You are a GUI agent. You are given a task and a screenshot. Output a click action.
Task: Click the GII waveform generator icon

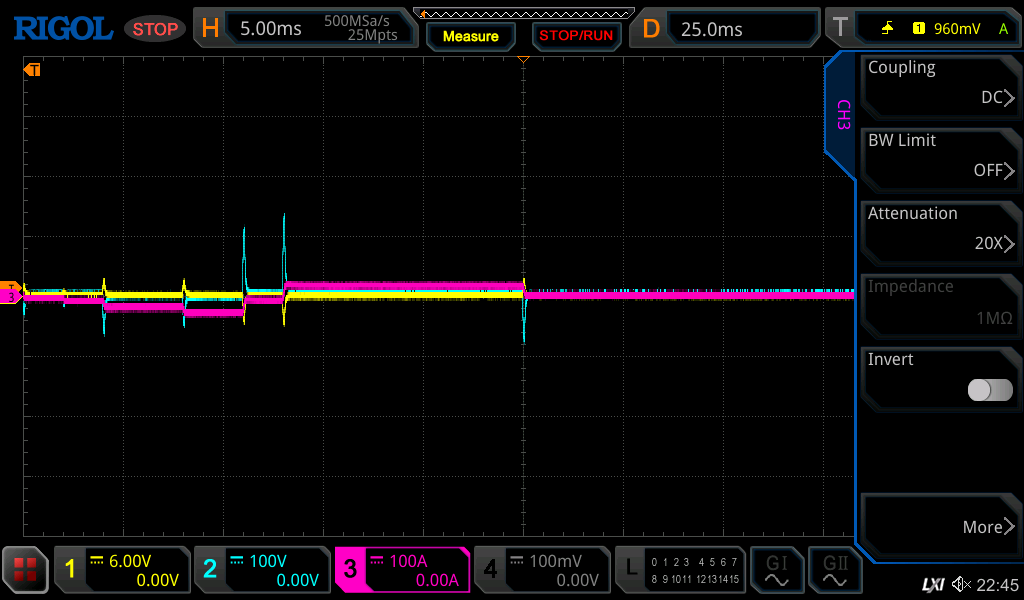pos(835,570)
